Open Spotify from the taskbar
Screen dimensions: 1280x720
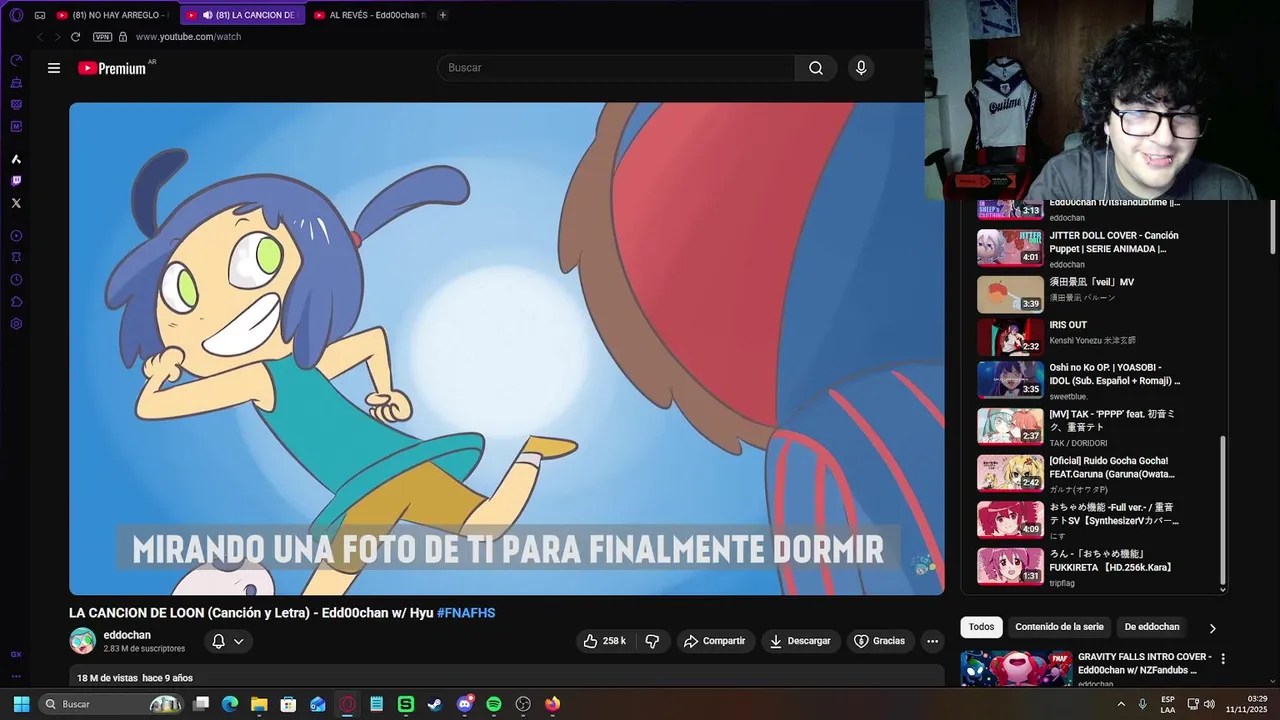coord(494,704)
